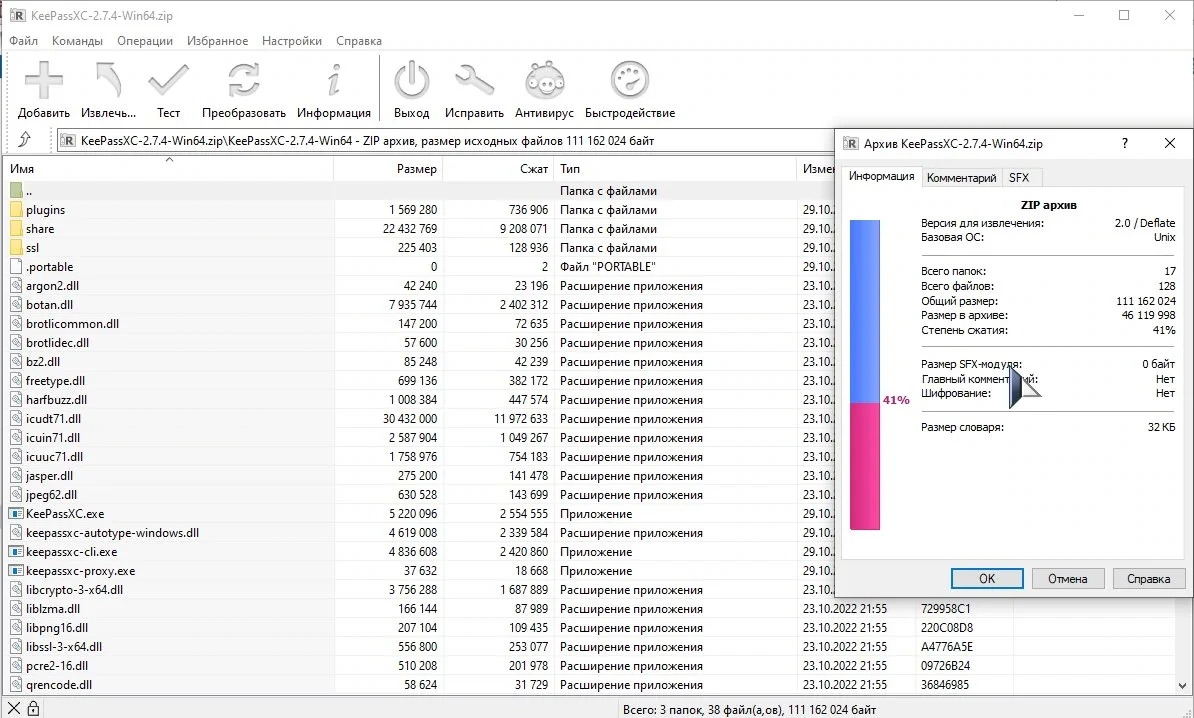Click the down arrow of the file list scrollbar

tap(1184, 685)
